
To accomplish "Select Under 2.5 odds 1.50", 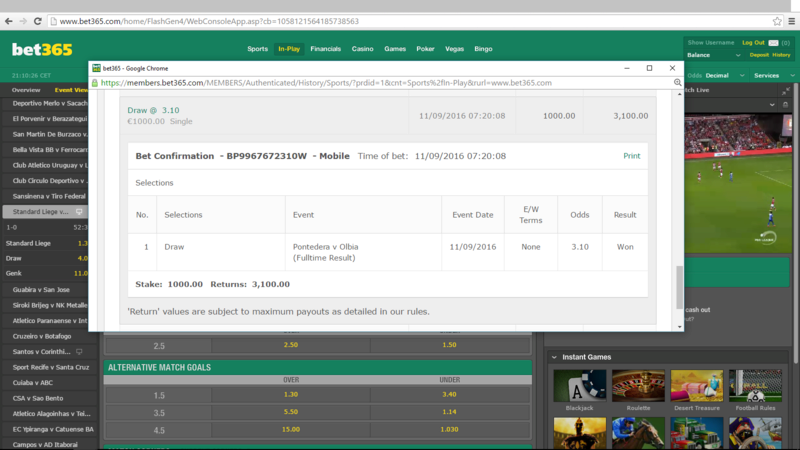I will pos(449,345).
